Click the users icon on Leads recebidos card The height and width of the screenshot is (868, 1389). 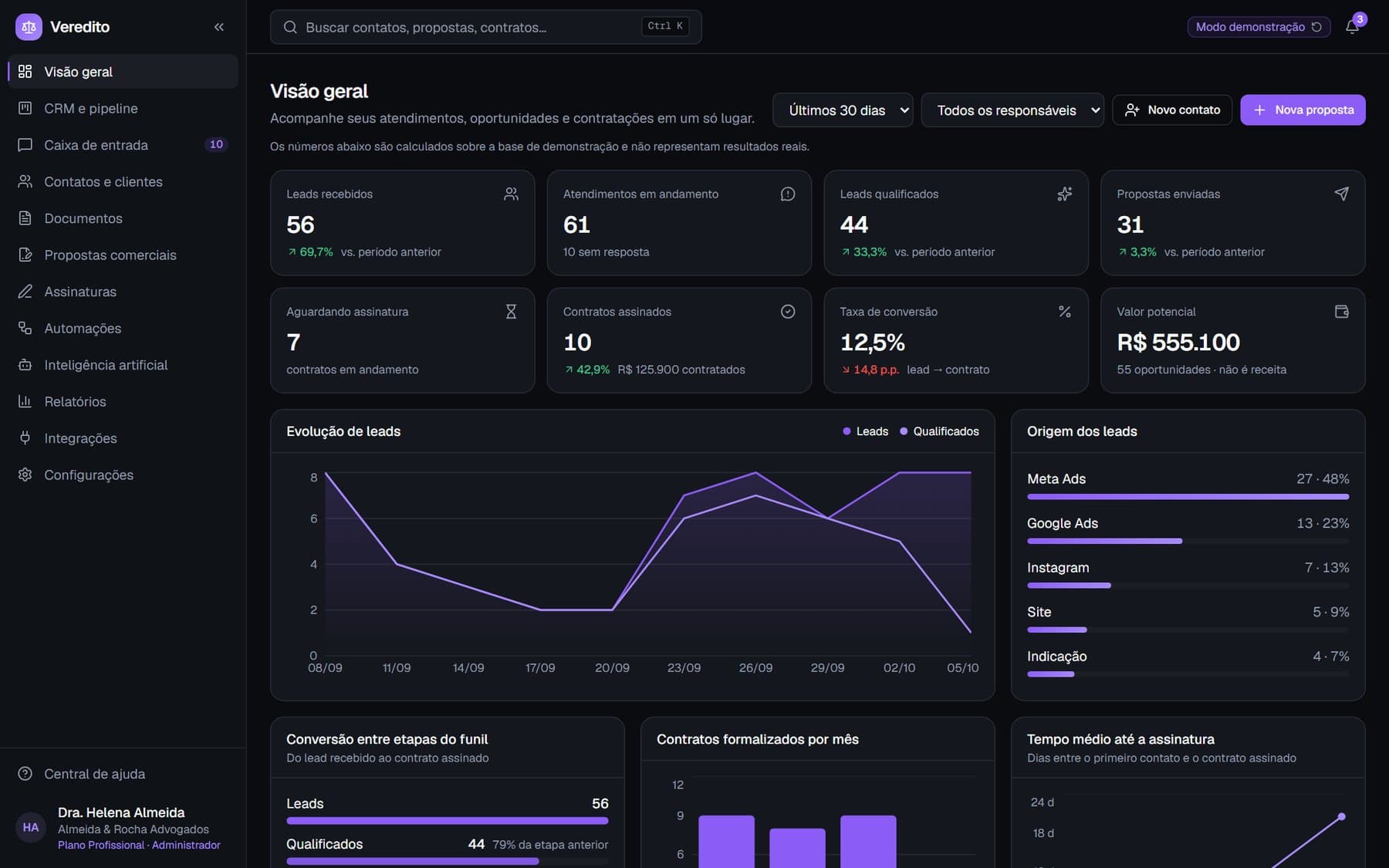511,194
